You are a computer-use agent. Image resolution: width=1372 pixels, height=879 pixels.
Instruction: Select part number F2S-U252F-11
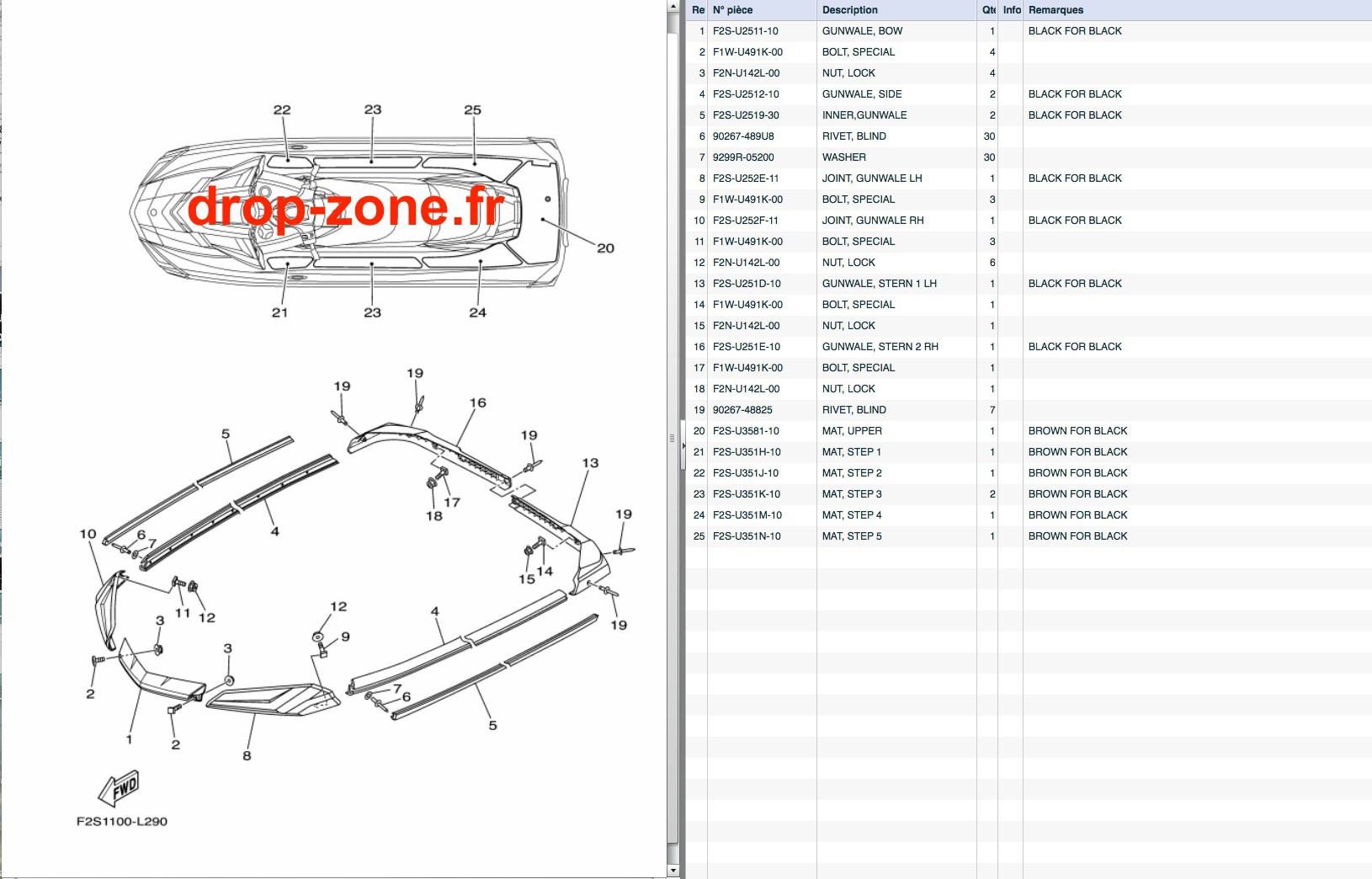coord(746,221)
